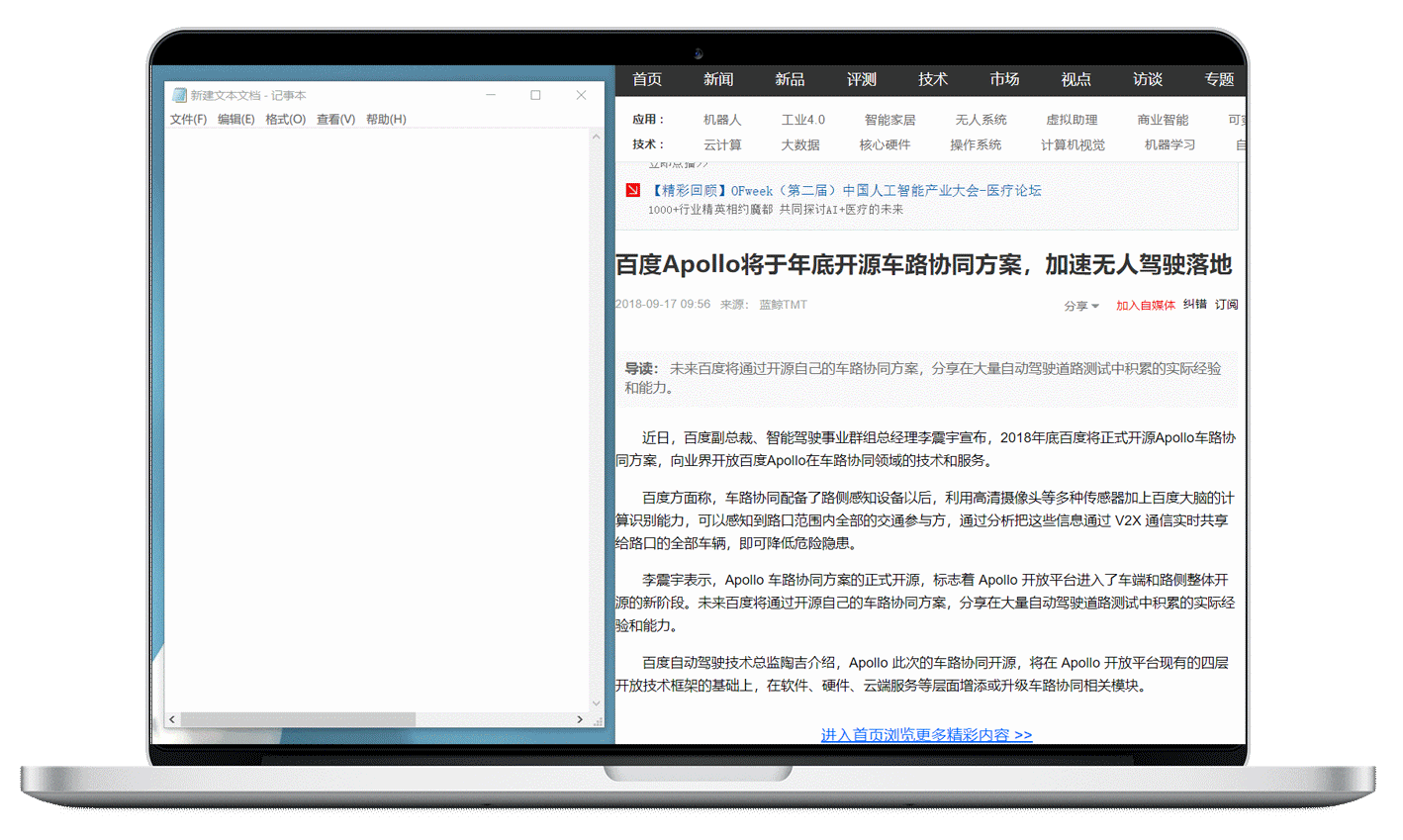Open the OFweek 中国人工智能产业大会 banner link
1403x840 pixels.
coord(845,190)
